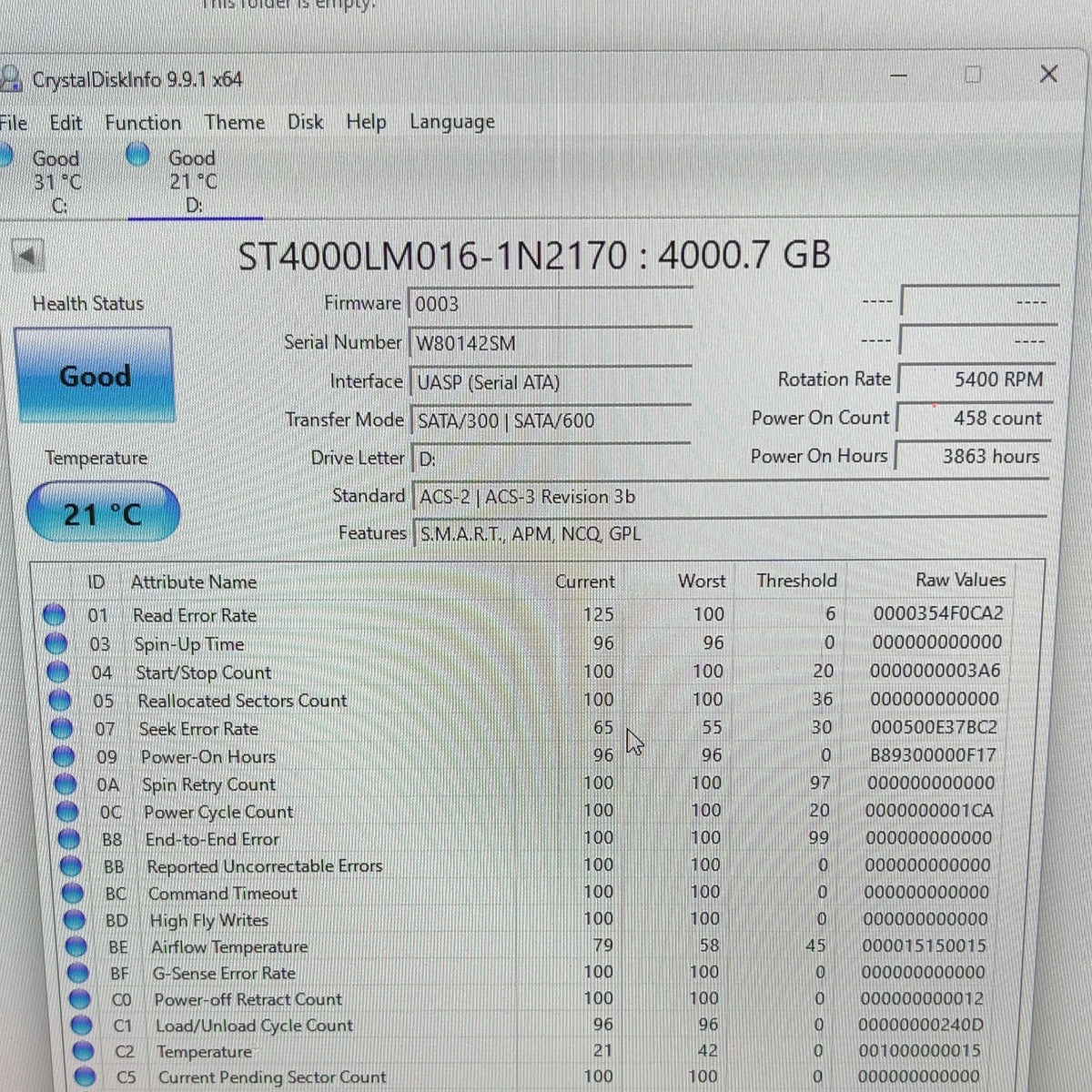Click status dot for Seek Error Rate
Screen dimensions: 1092x1092
pos(62,729)
